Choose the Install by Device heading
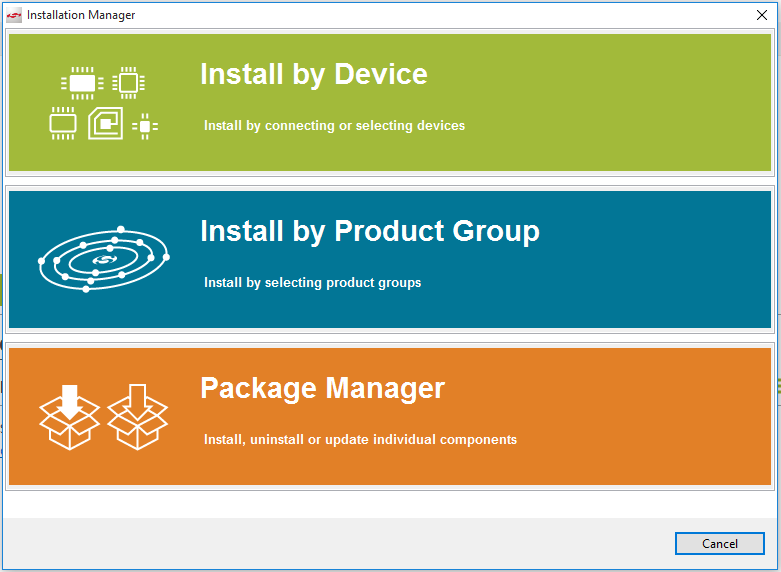Viewport: 781px width, 572px height. click(x=314, y=74)
